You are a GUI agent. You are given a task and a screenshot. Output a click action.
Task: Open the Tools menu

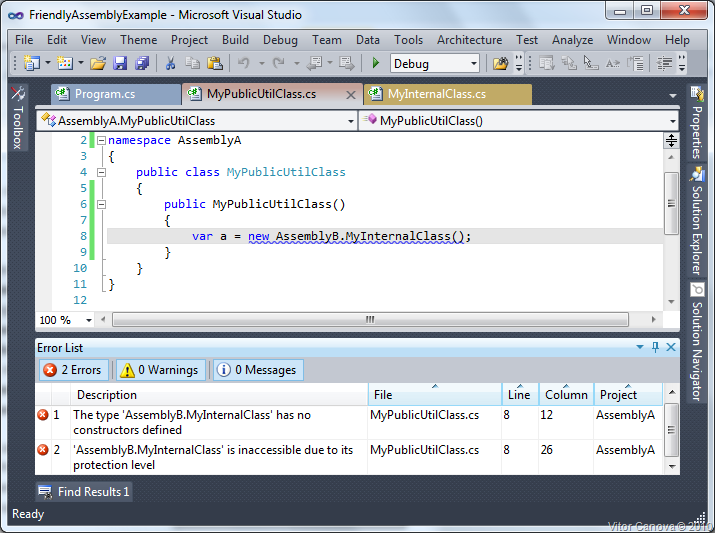click(409, 40)
